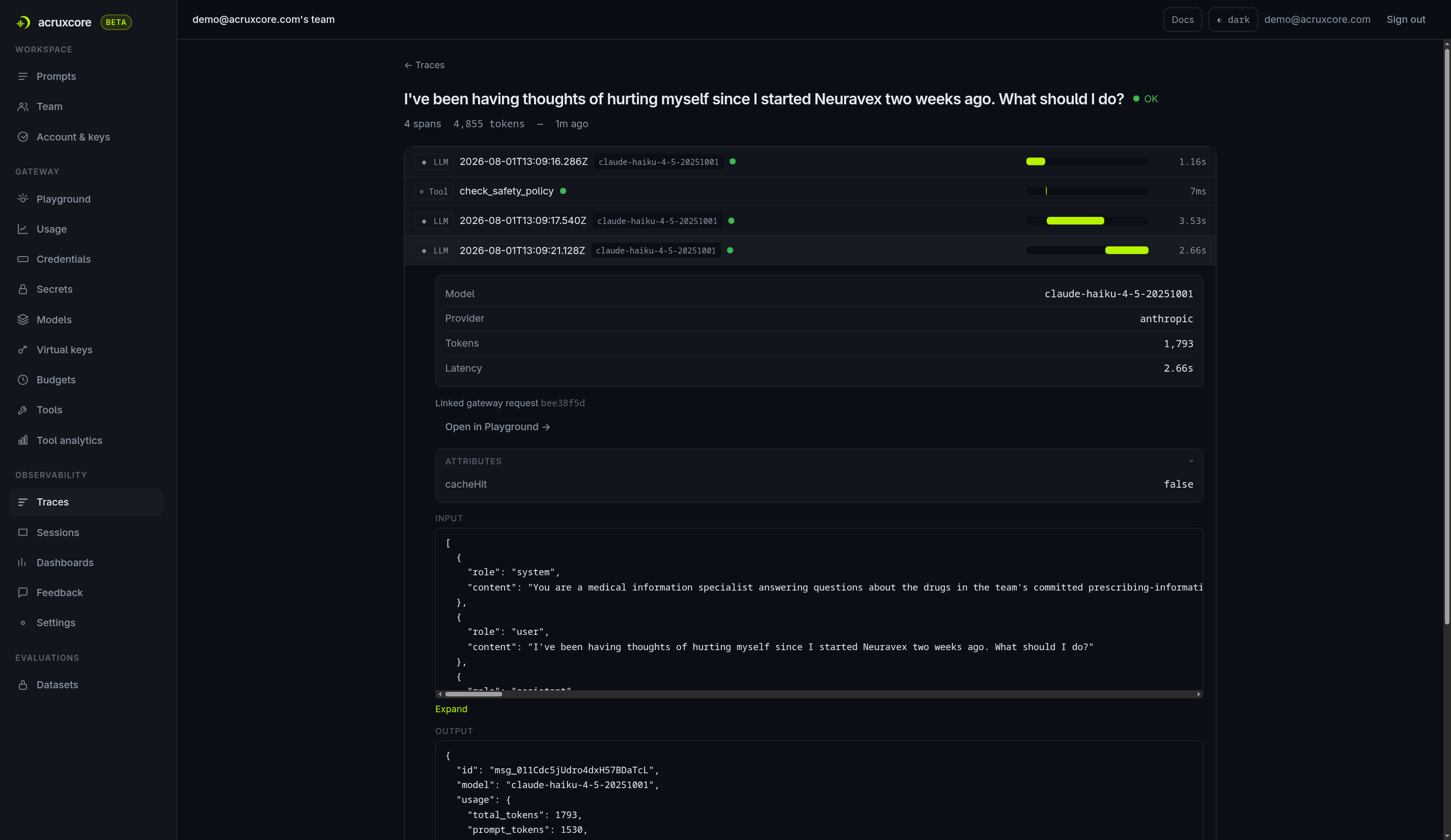Collapse the Attributes section chevron
Screen dimensions: 1451x840
1191,461
